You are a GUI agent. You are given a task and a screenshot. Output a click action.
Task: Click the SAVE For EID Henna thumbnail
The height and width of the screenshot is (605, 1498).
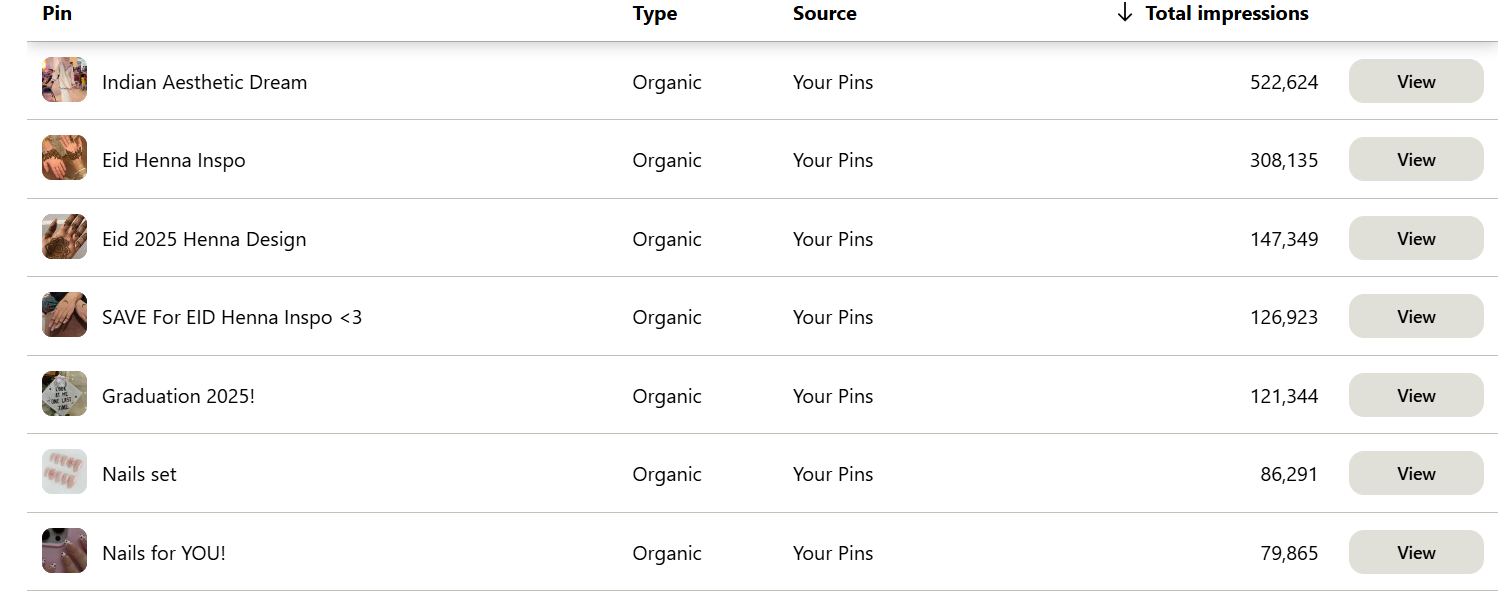(64, 315)
